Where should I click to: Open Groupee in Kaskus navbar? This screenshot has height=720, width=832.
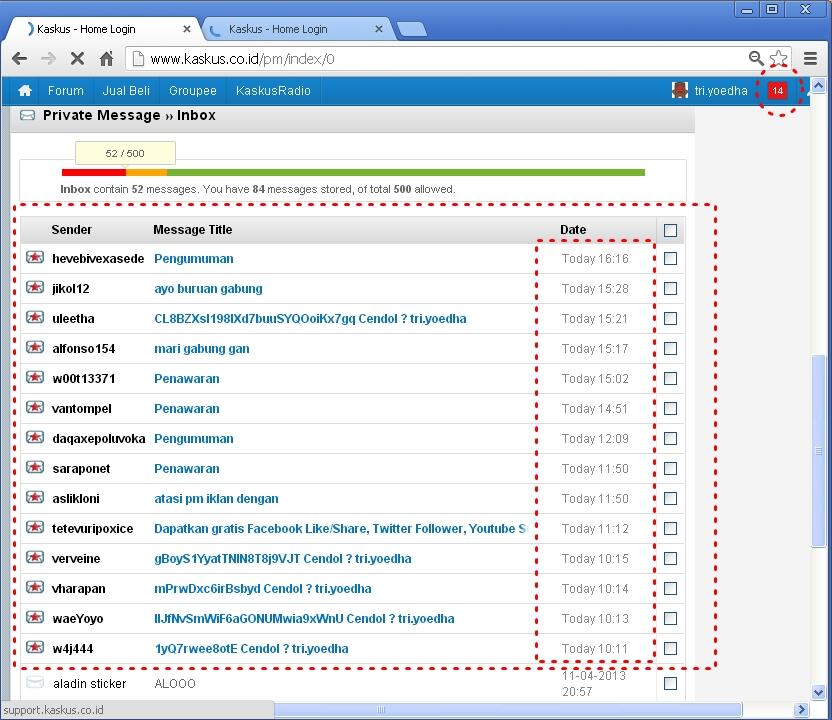point(193,91)
